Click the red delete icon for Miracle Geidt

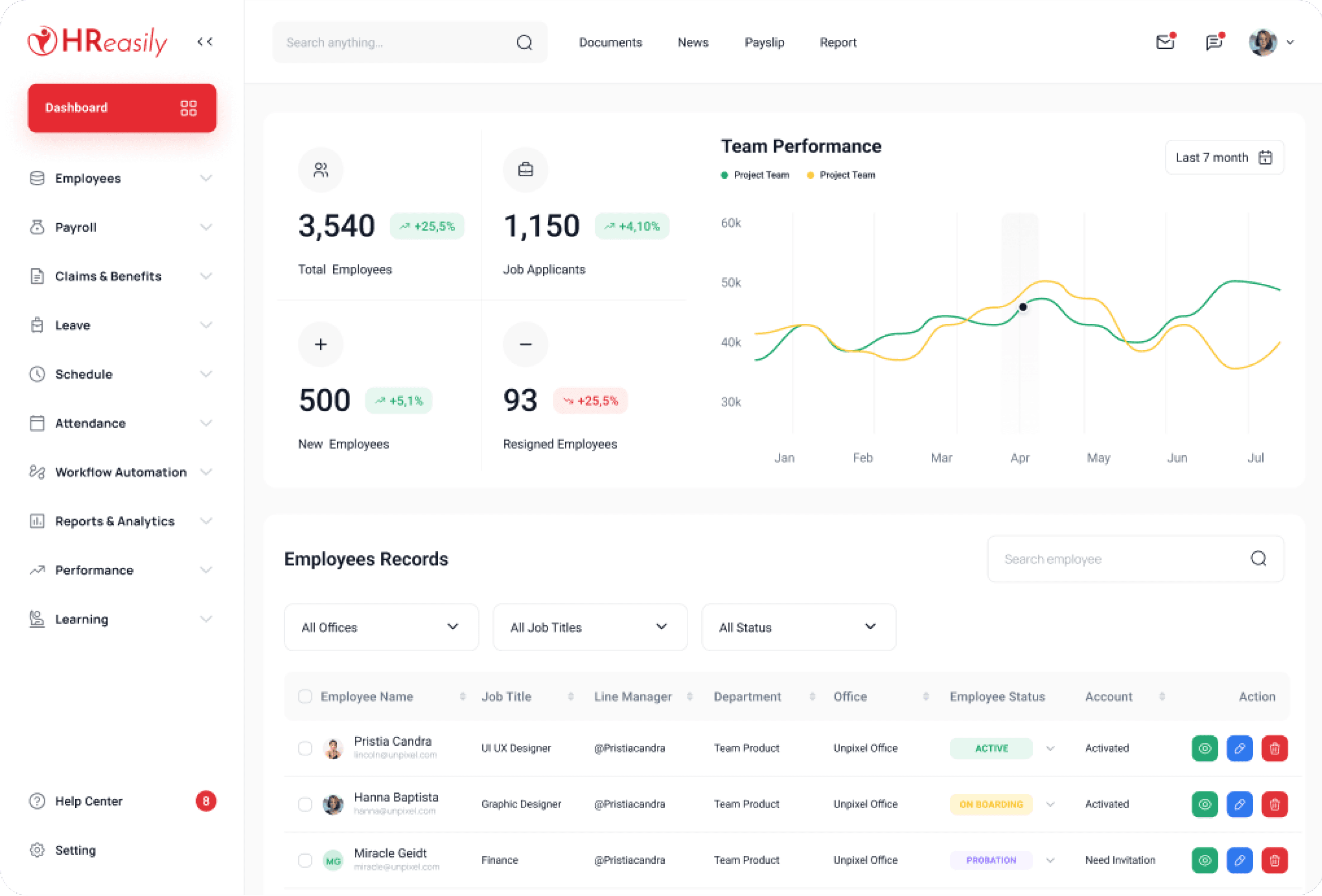(x=1274, y=860)
